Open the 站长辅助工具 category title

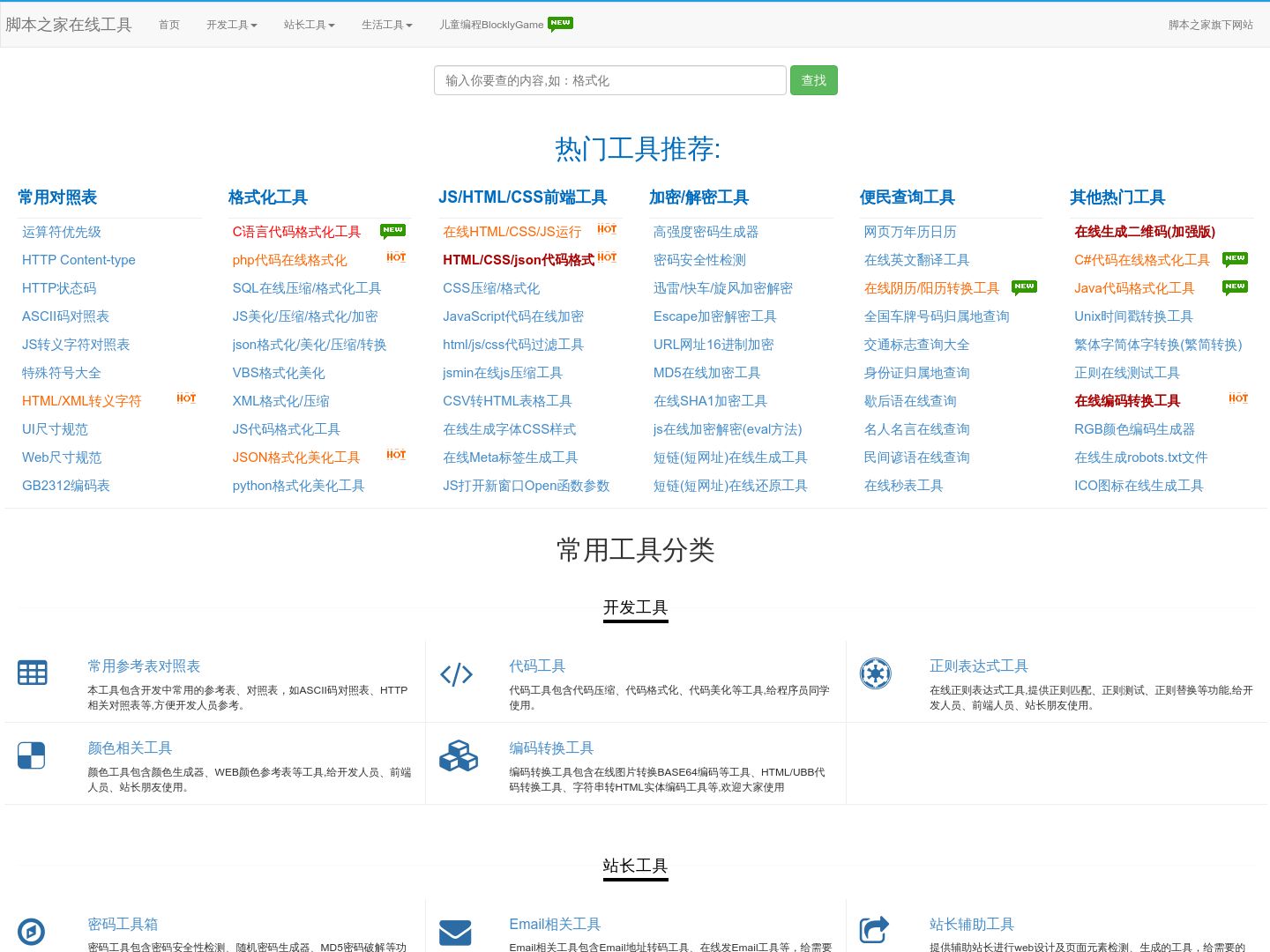coord(972,925)
